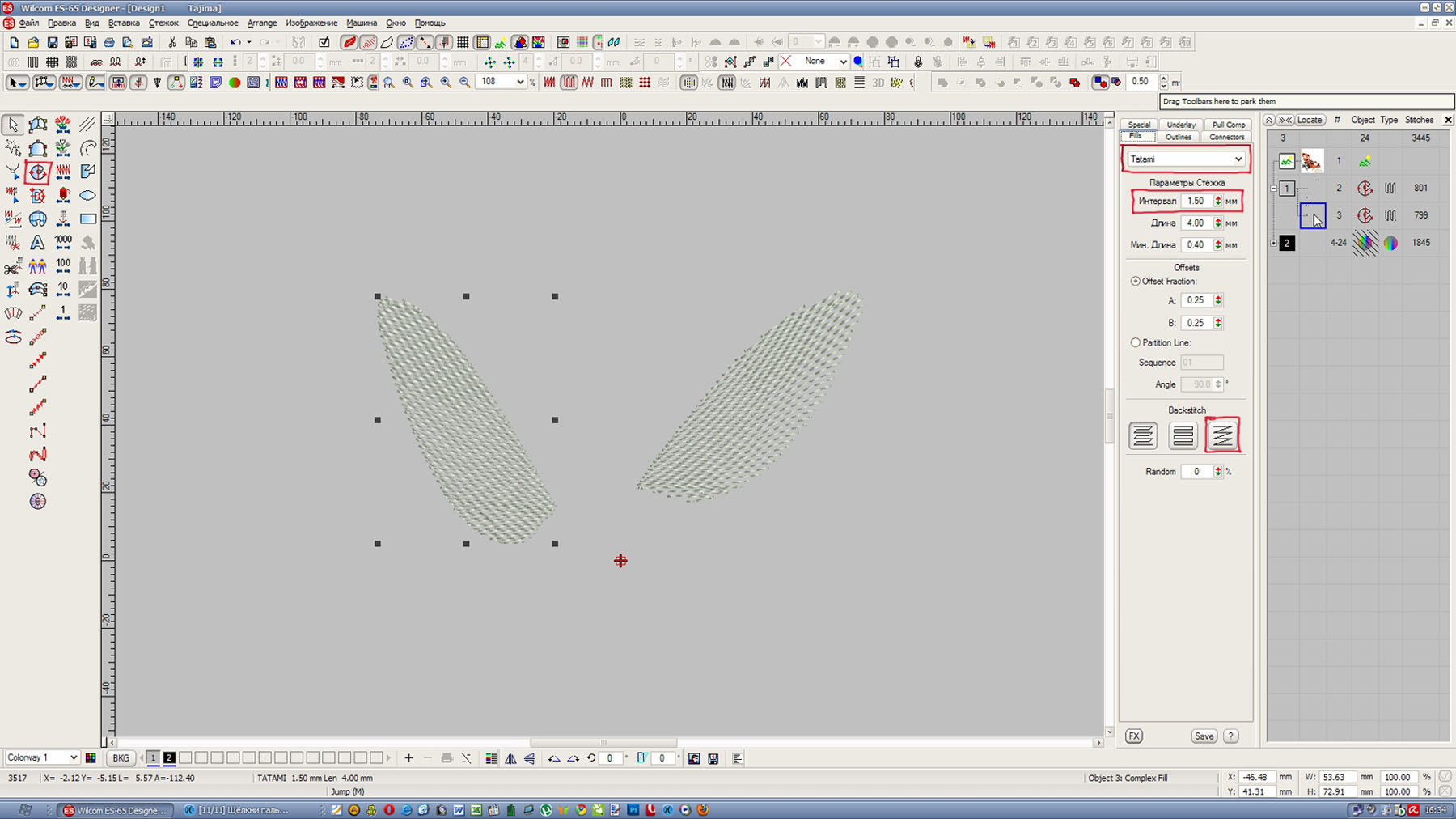The height and width of the screenshot is (819, 1456).
Task: Click the scissors Cut icon
Action: click(171, 42)
